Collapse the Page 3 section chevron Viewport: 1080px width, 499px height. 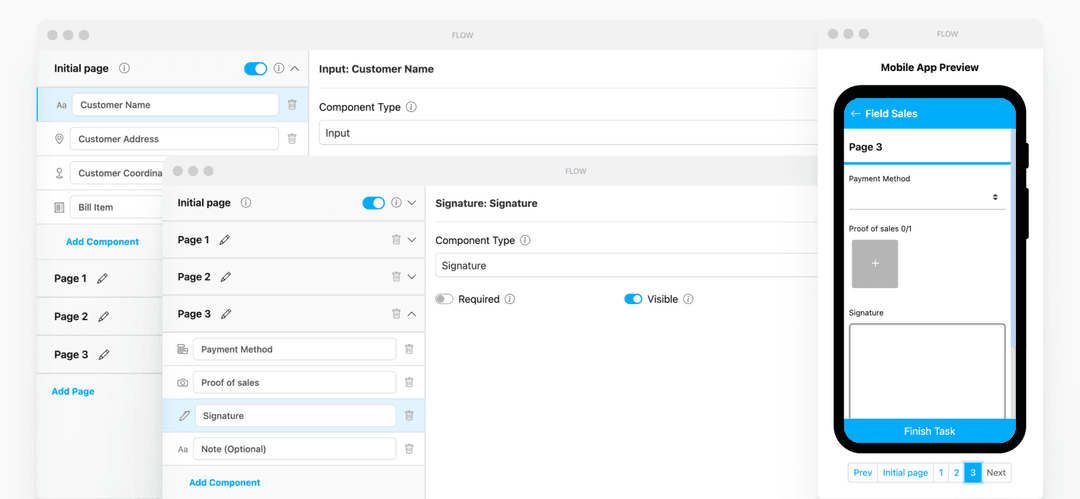(x=412, y=314)
